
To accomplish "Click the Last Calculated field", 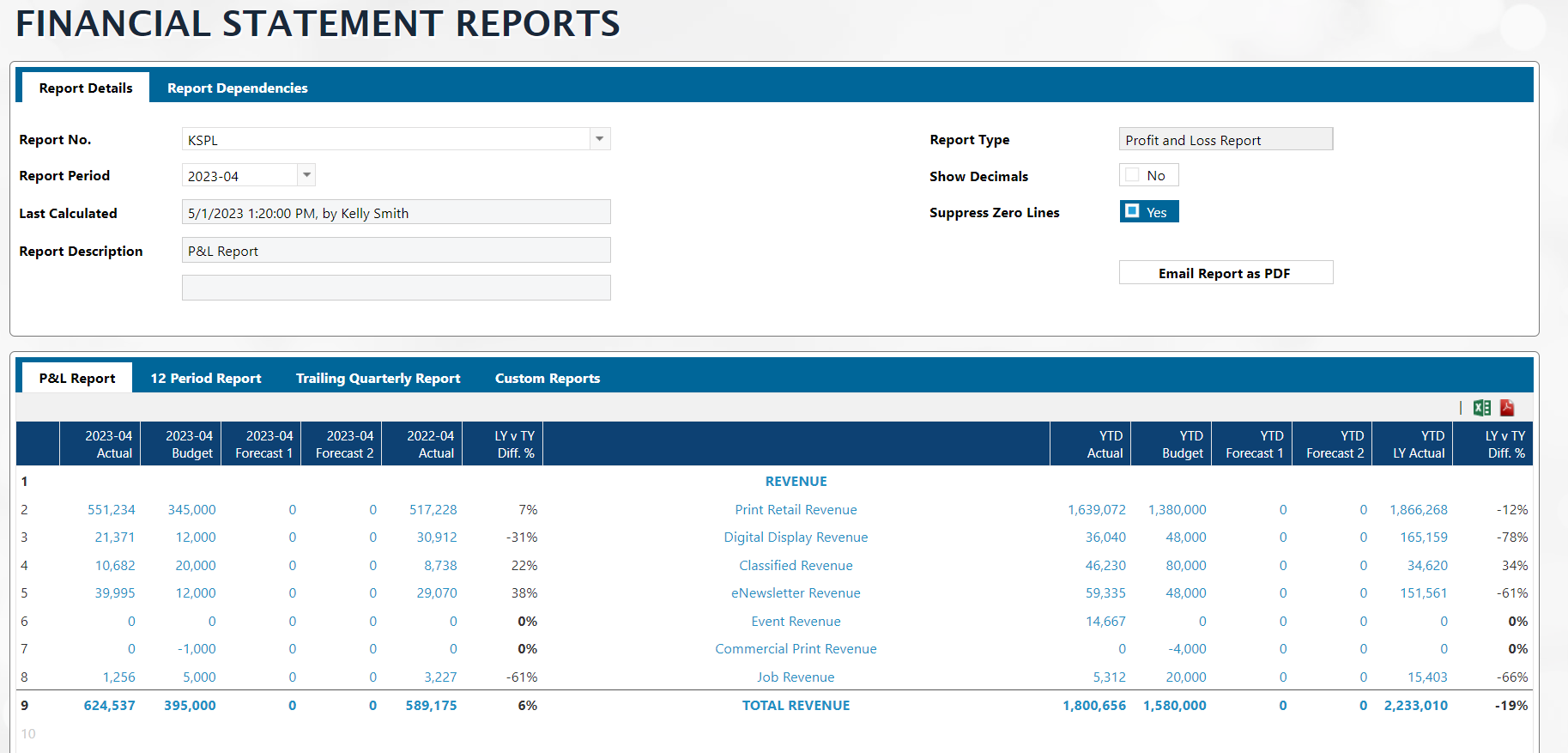I will tap(396, 213).
